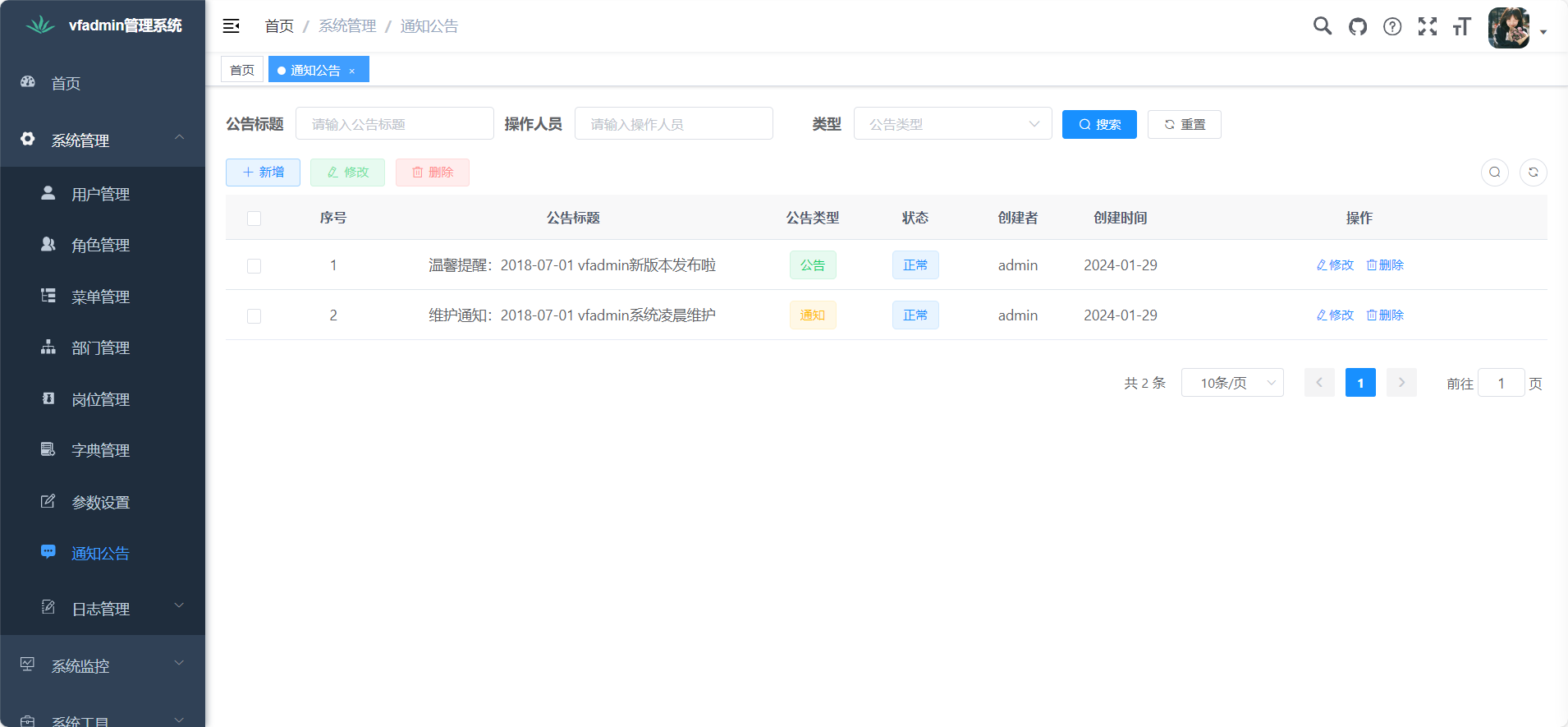
Task: Open the header search magnifier icon
Action: click(x=1322, y=26)
